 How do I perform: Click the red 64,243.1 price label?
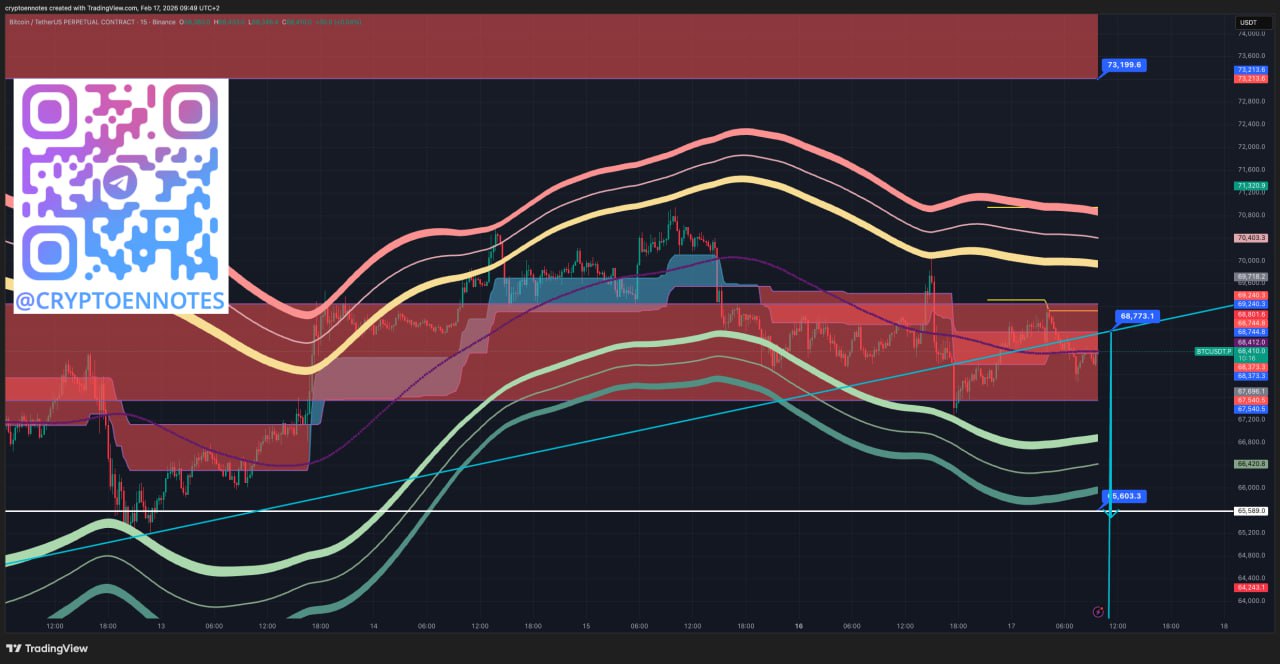(1251, 588)
